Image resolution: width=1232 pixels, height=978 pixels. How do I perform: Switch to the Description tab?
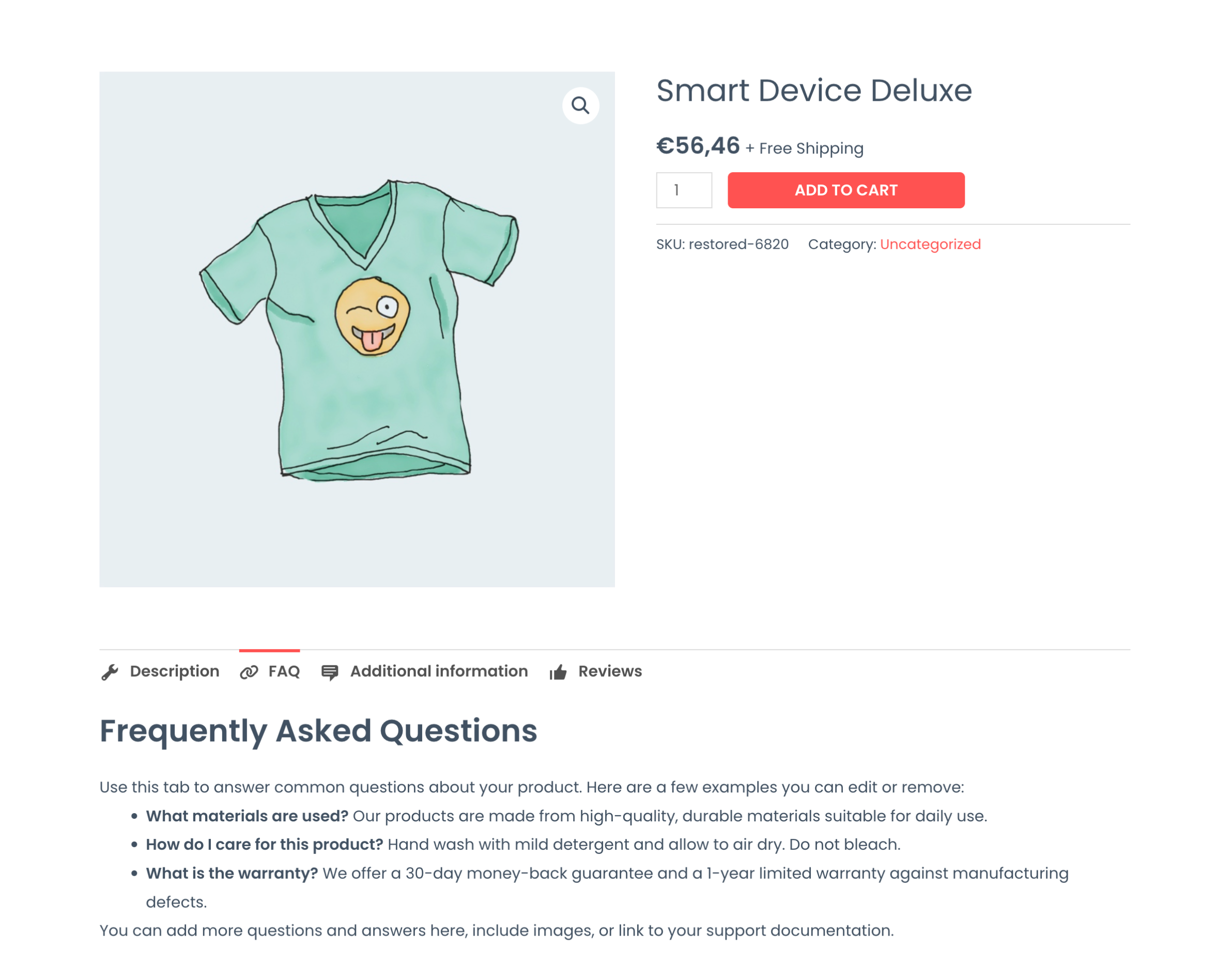(175, 671)
